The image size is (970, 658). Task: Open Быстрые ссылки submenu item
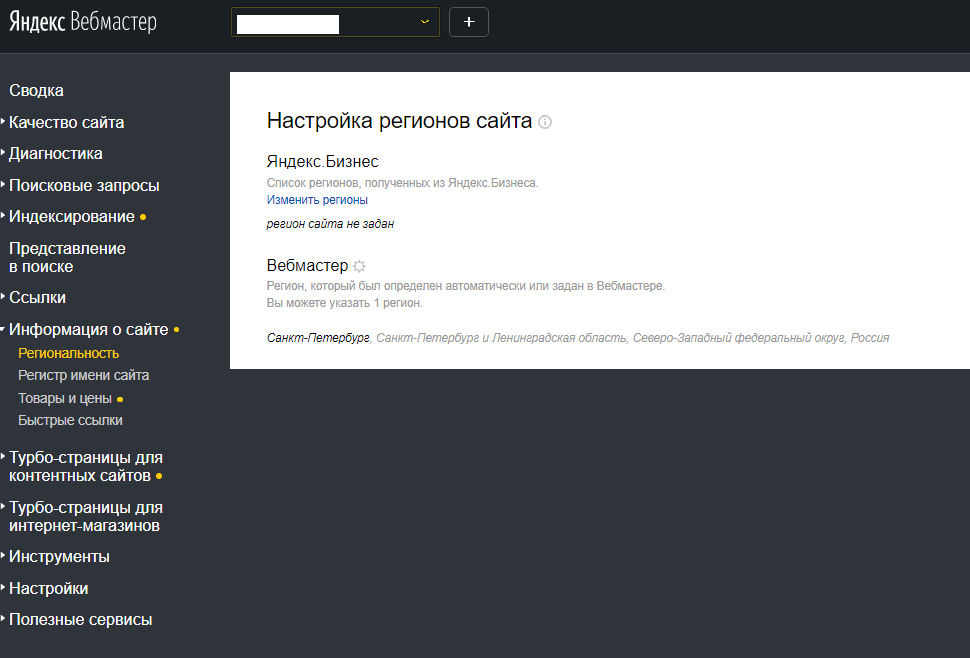71,421
